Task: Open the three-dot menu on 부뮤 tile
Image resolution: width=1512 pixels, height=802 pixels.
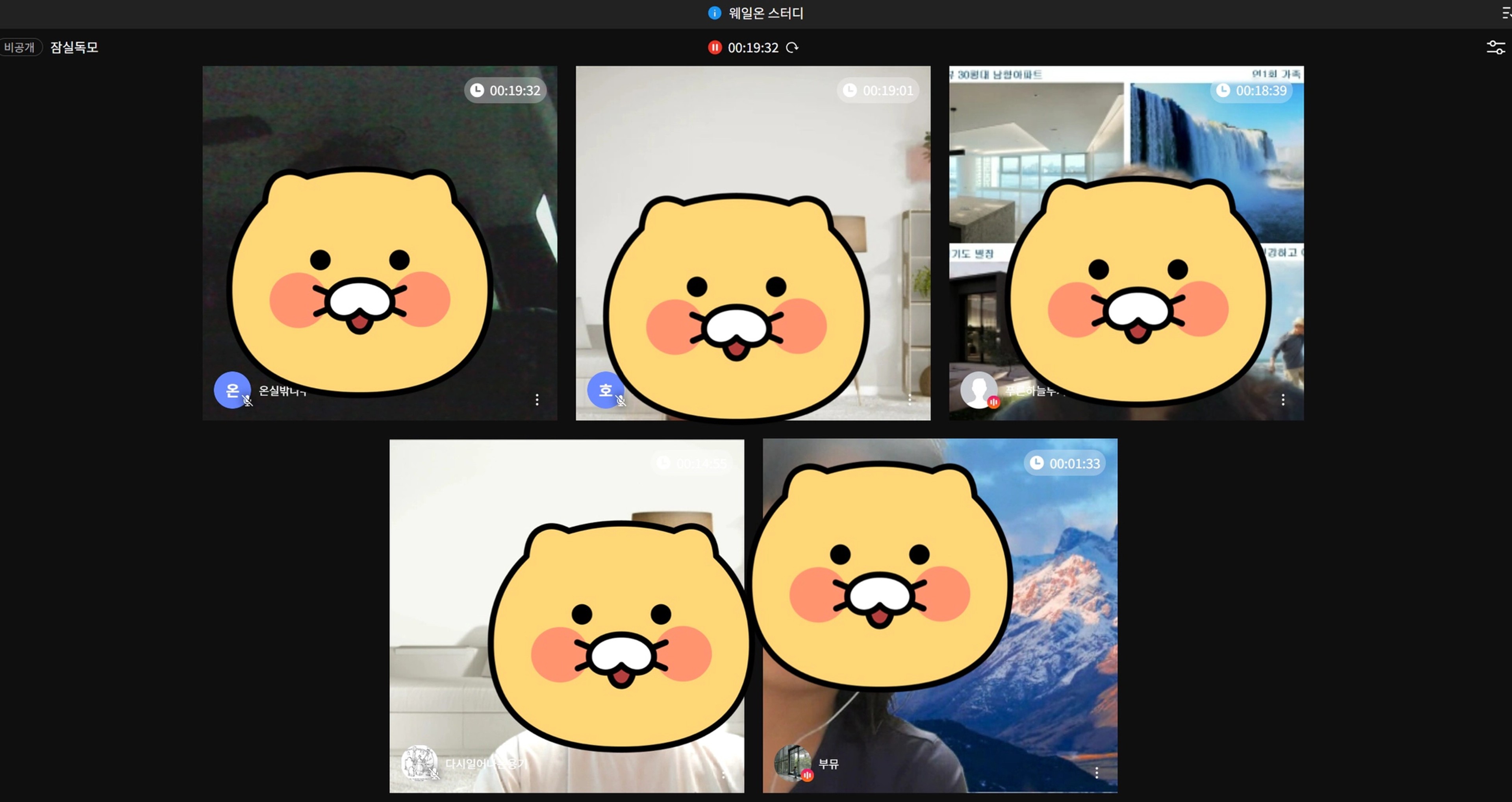Action: click(1097, 772)
